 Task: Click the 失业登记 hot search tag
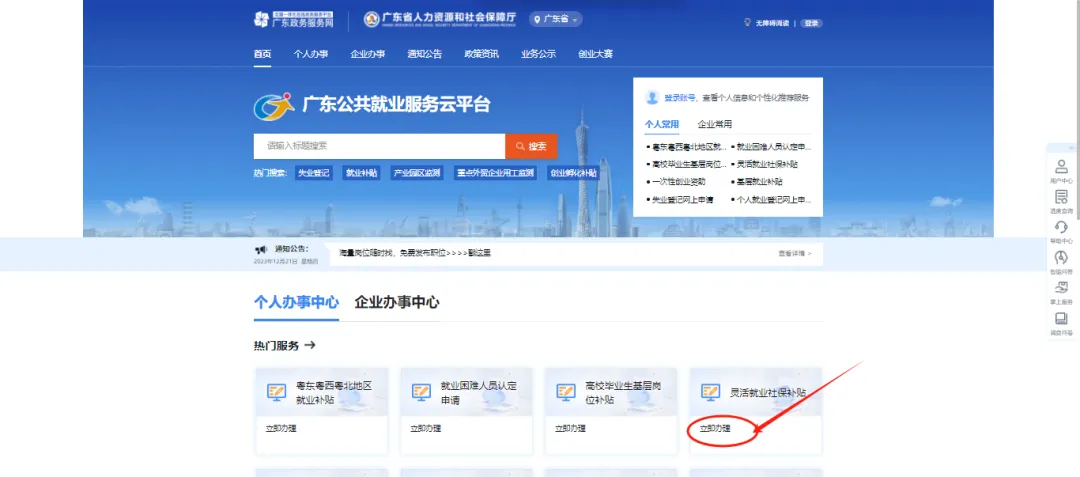coord(312,173)
